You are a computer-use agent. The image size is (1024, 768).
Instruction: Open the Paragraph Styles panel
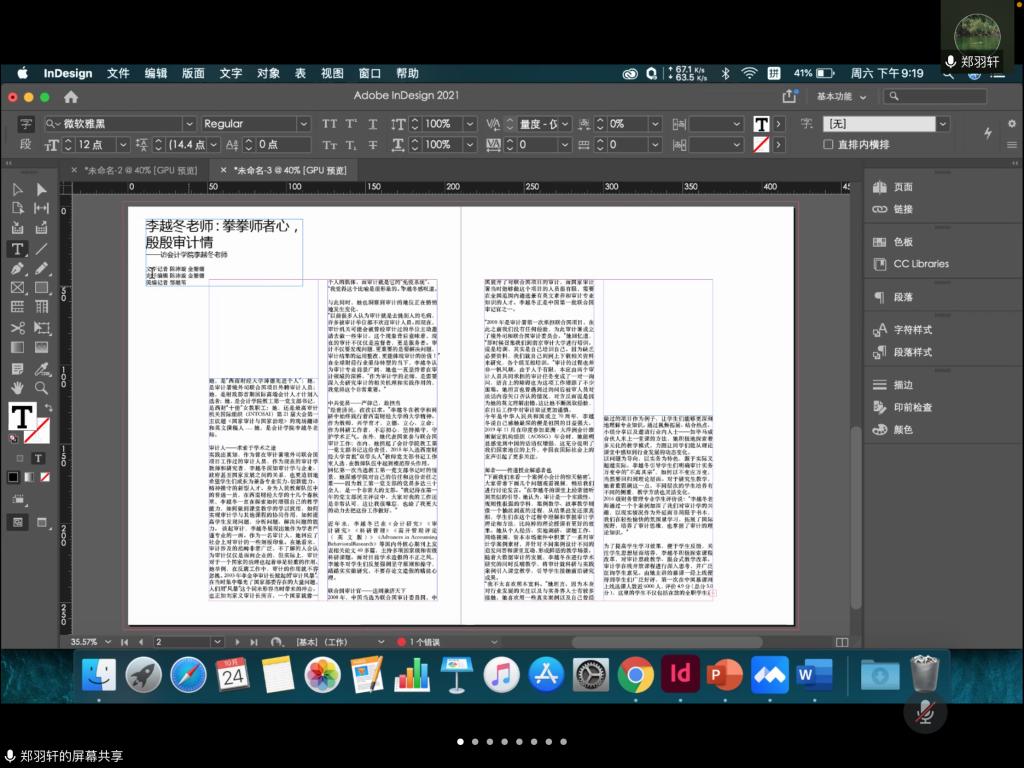pyautogui.click(x=912, y=352)
